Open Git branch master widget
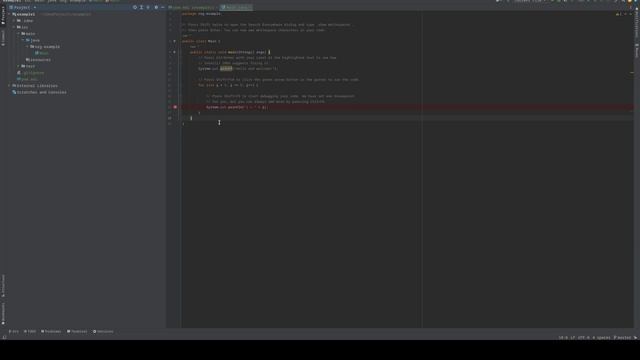 (x=623, y=338)
